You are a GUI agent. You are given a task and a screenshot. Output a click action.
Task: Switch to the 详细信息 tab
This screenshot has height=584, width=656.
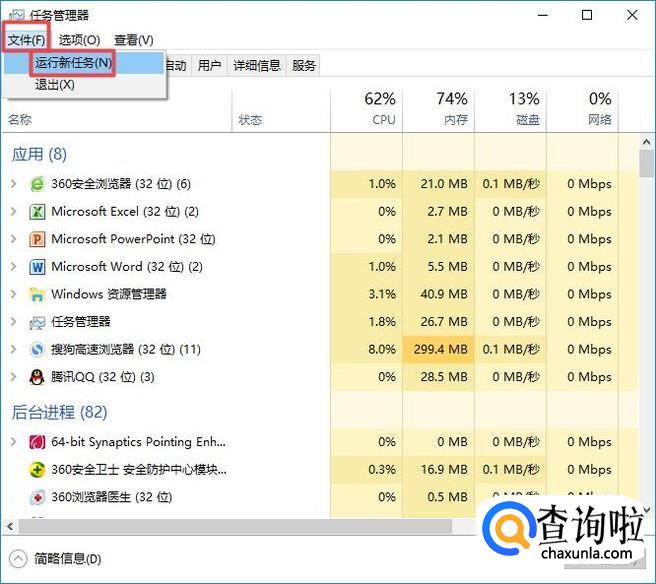click(256, 66)
